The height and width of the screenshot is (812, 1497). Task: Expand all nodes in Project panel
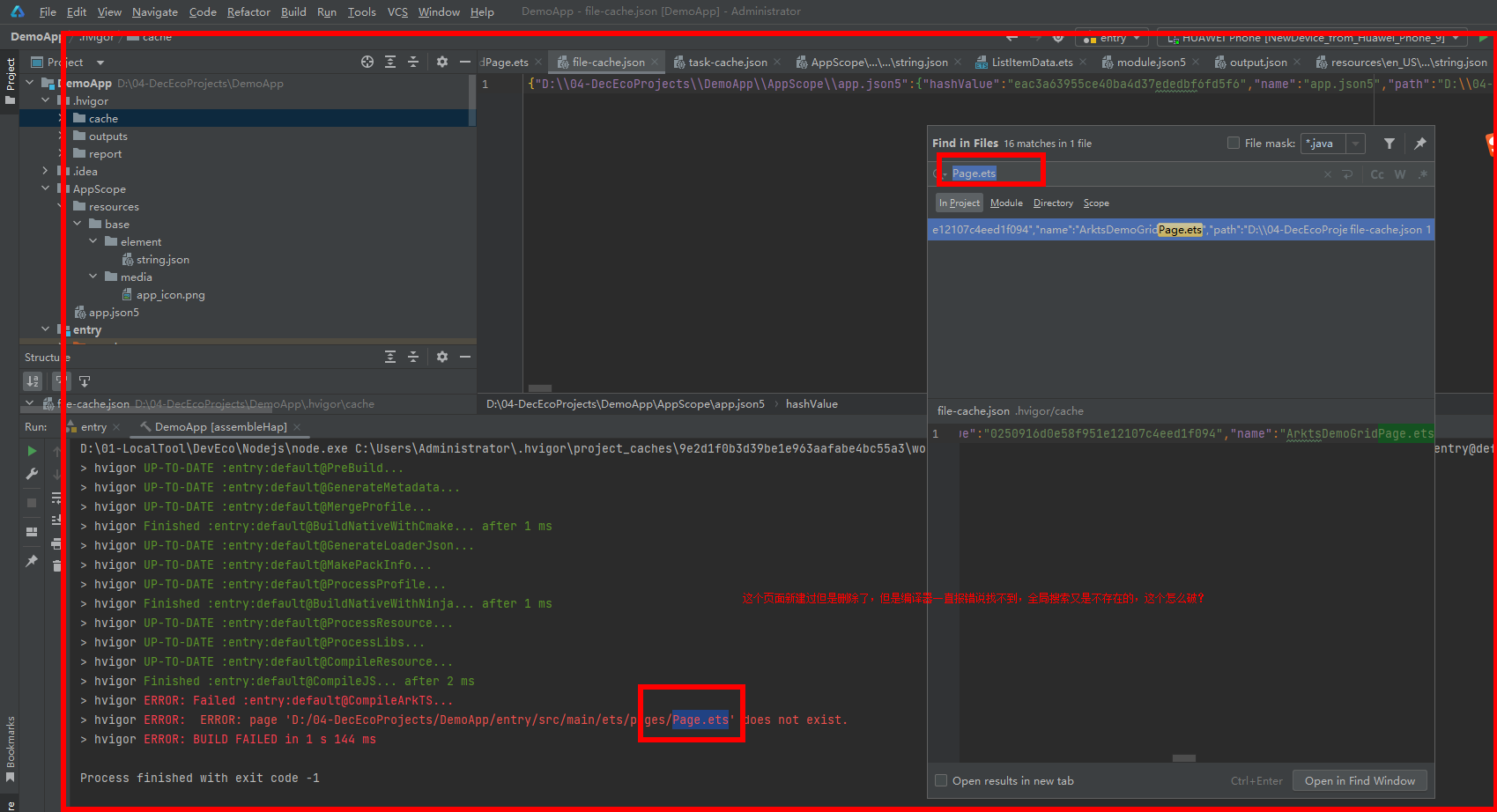coord(390,62)
